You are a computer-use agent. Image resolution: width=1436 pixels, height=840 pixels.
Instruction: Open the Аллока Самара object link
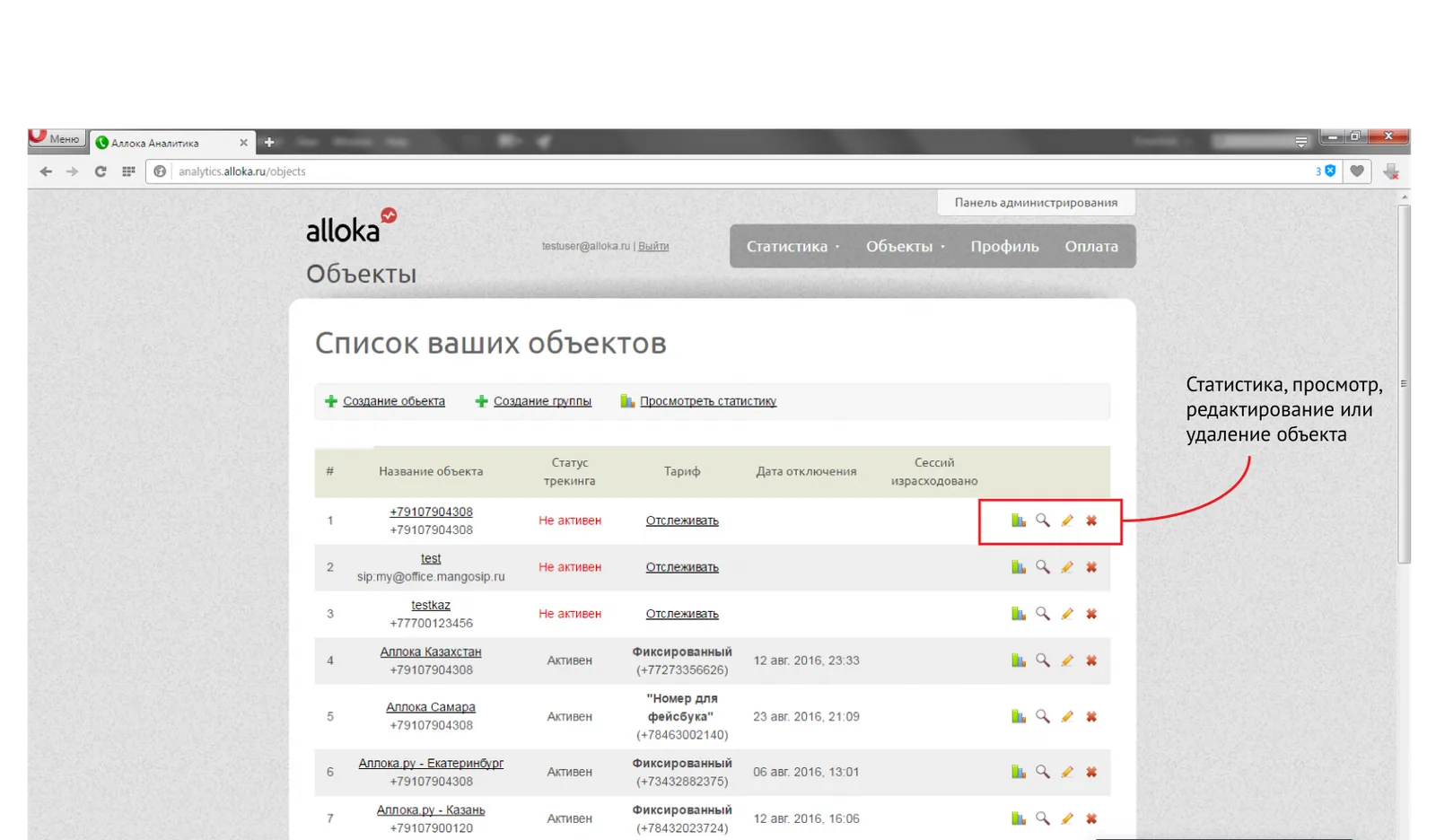[431, 707]
